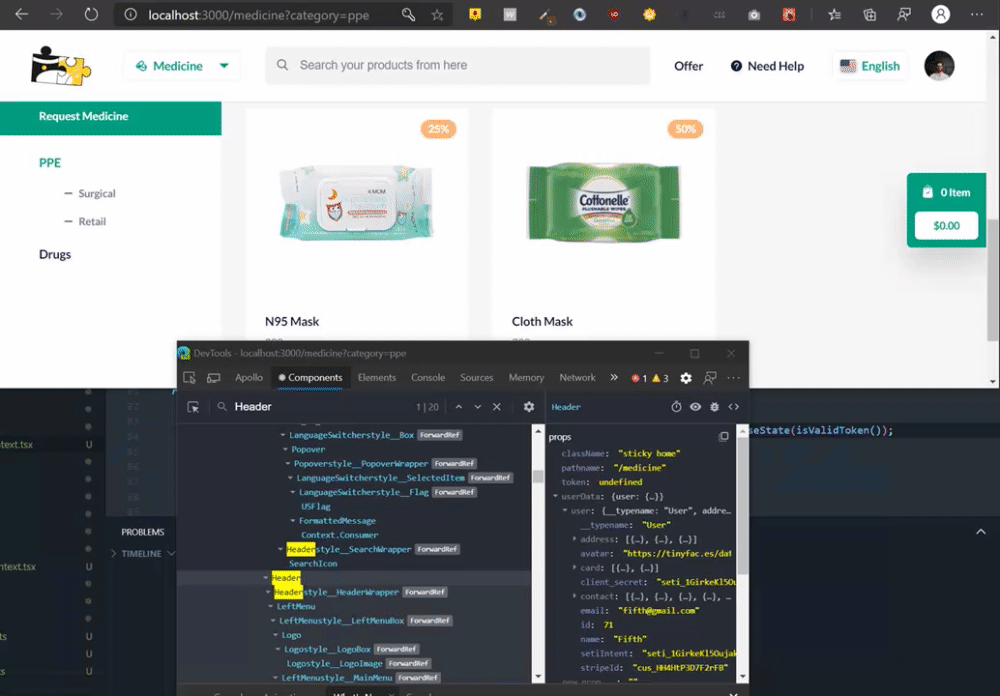This screenshot has height=696, width=1000.
Task: Open the Memory tab
Action: pyautogui.click(x=526, y=378)
